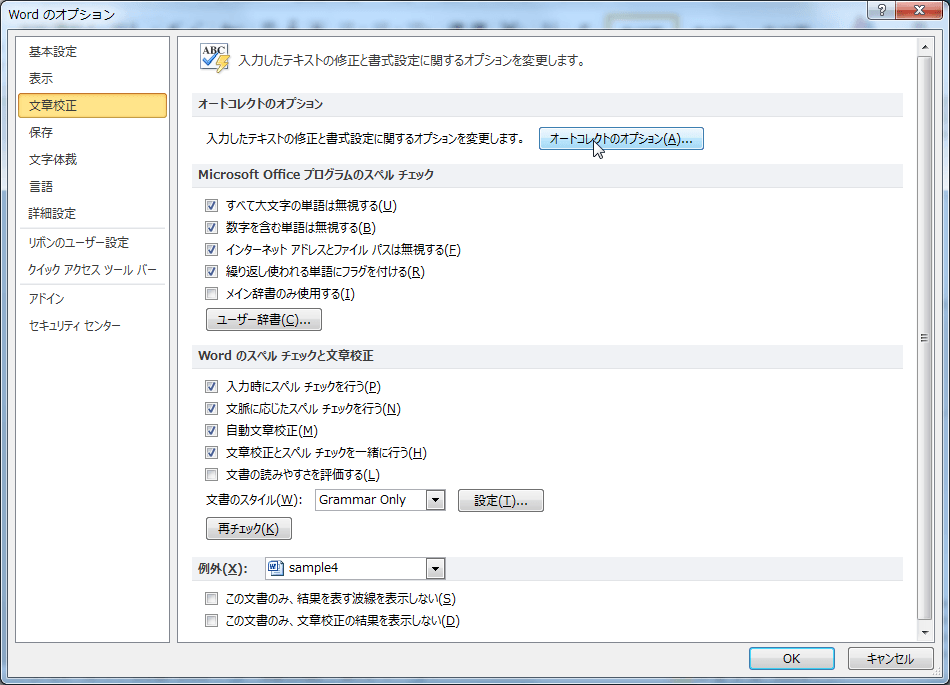Screen dimensions: 950x685
Task: Open the help question mark button
Action: (x=882, y=10)
